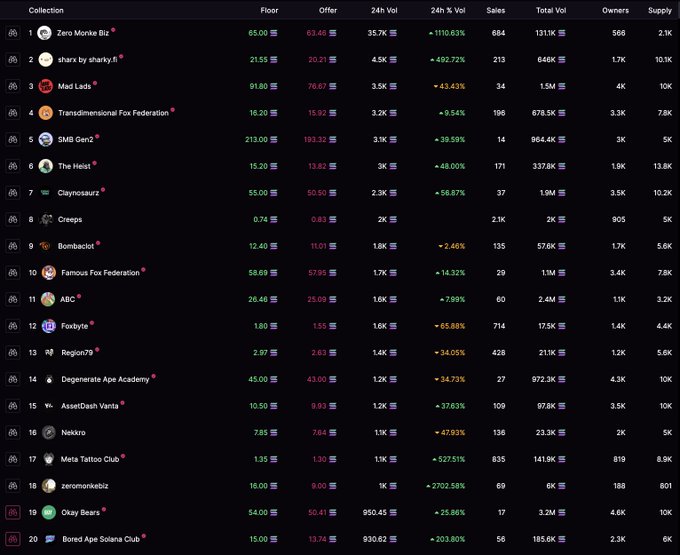The width and height of the screenshot is (680, 555).
Task: Sort by the Offer column header
Action: (x=328, y=10)
